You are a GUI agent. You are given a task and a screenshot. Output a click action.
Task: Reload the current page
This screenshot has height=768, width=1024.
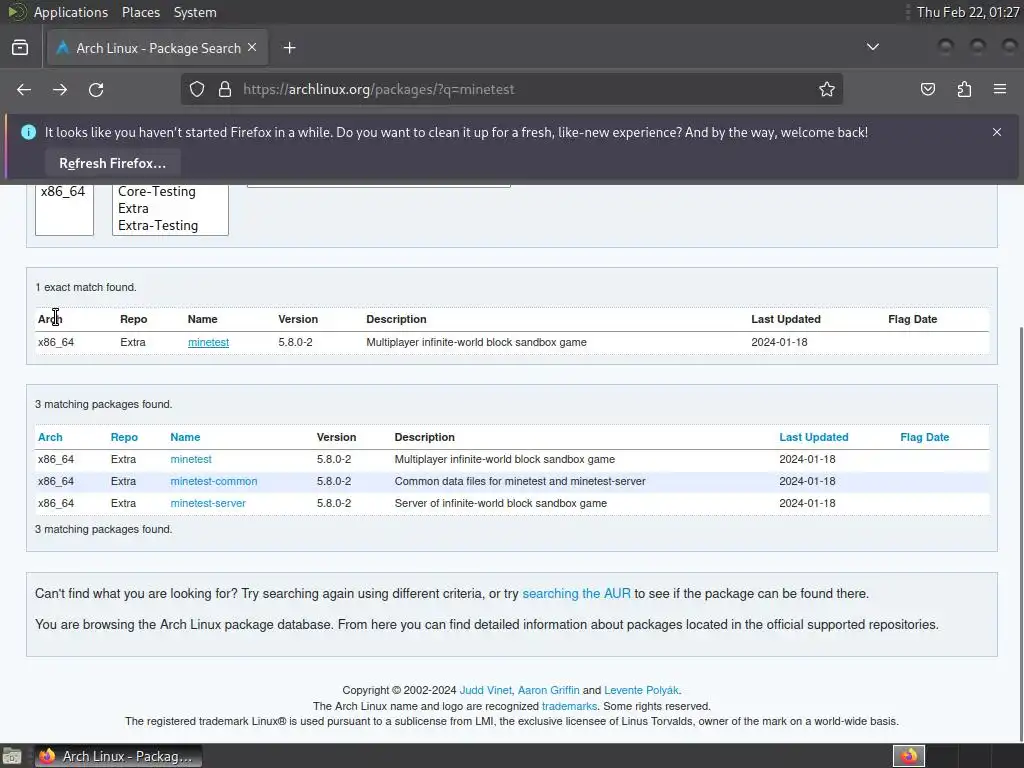[96, 89]
